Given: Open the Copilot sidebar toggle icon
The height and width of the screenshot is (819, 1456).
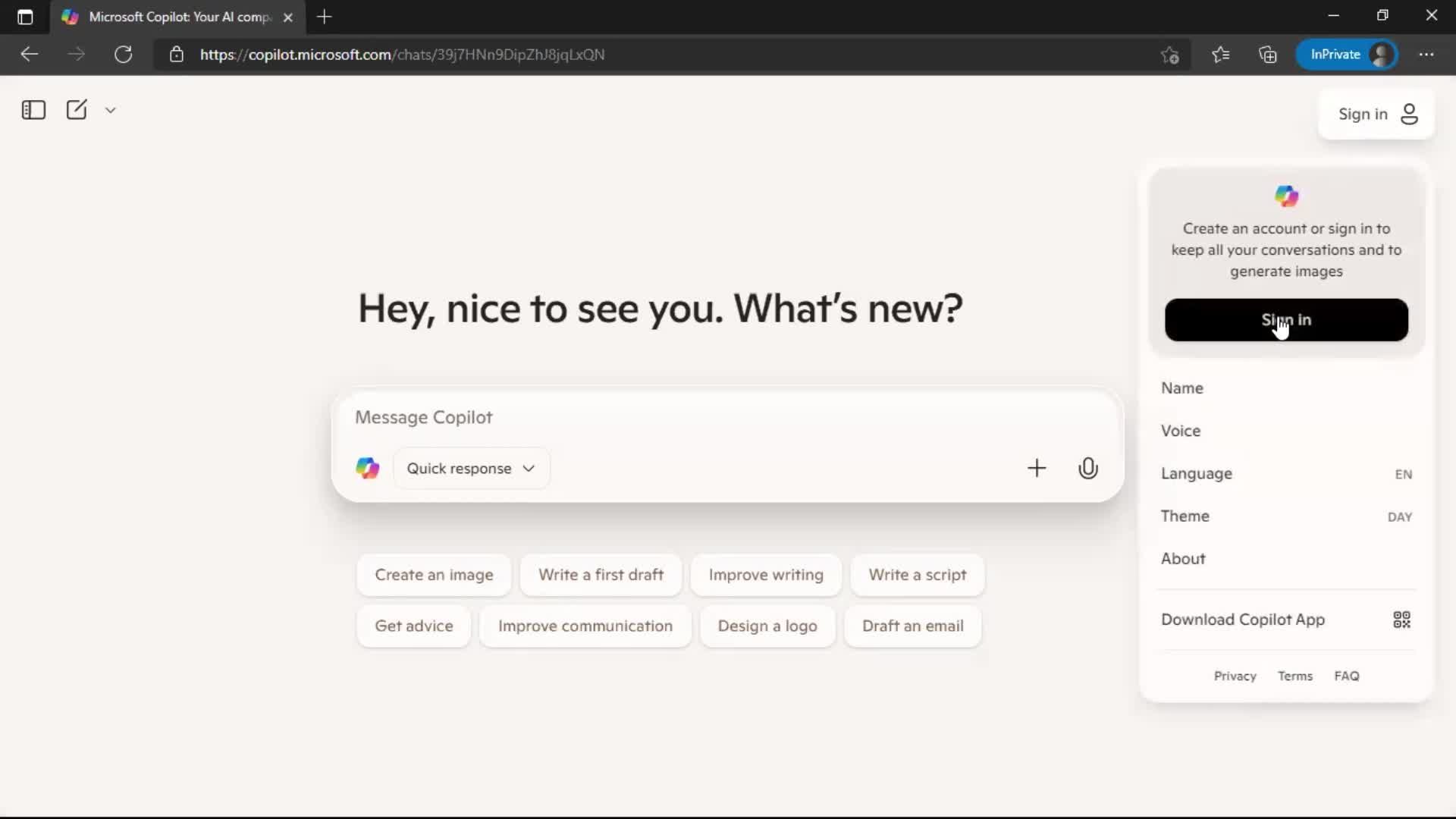Looking at the screenshot, I should click(x=33, y=110).
